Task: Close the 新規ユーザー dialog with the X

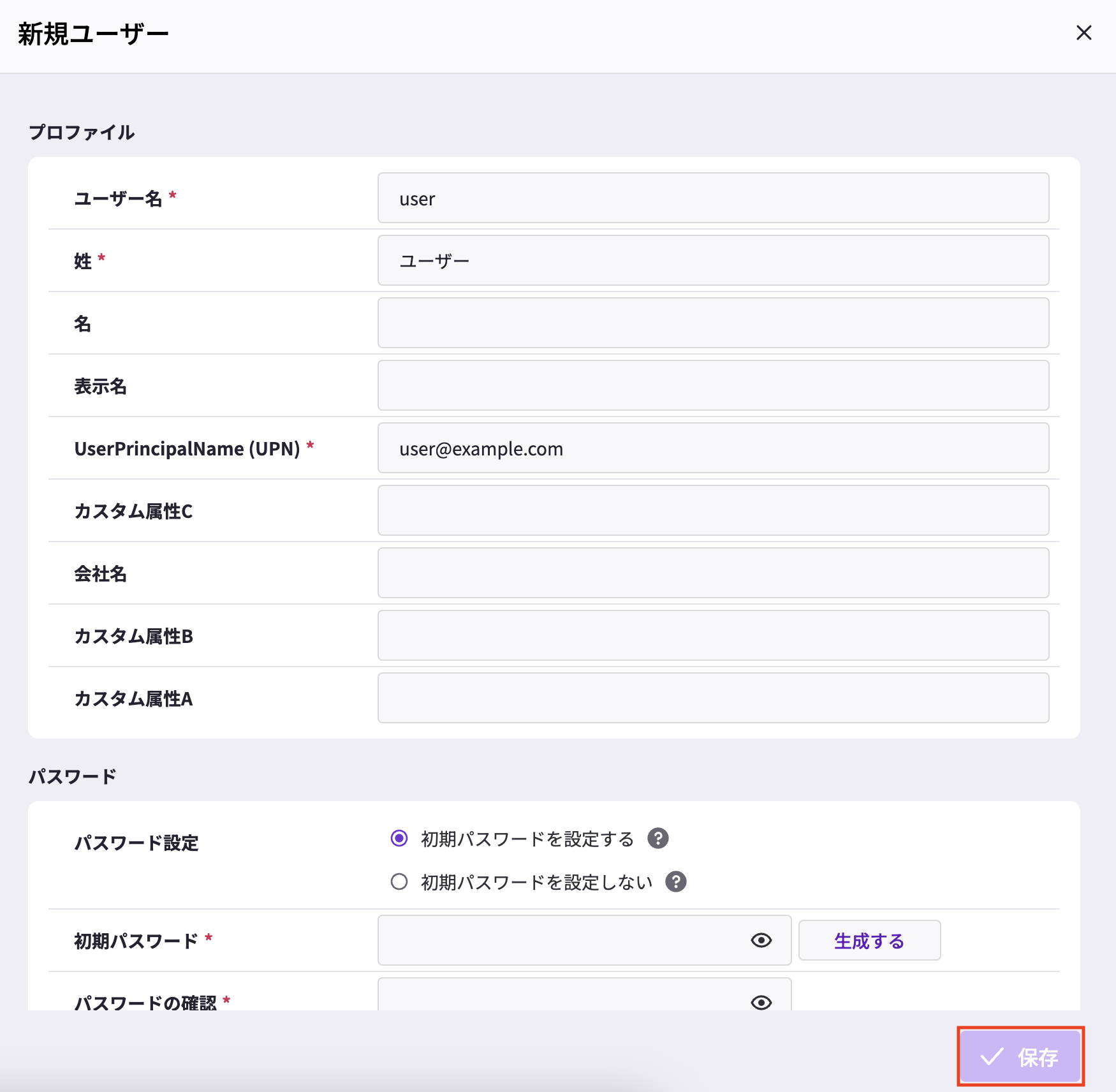Action: tap(1083, 33)
